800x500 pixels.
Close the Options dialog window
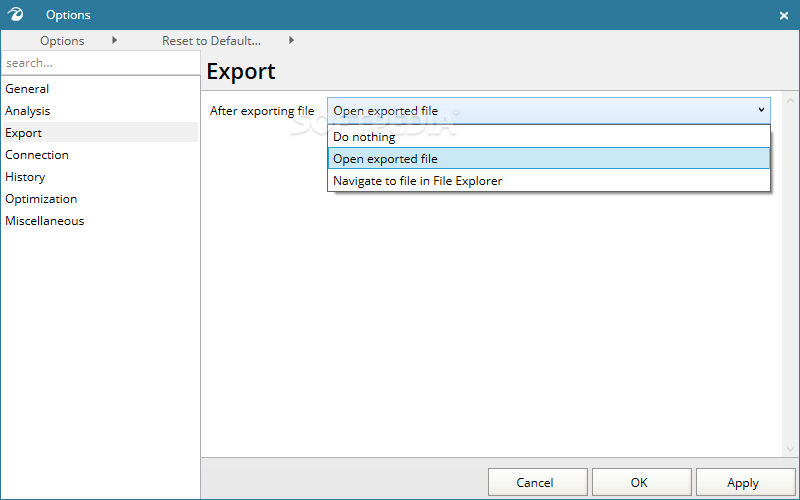[x=784, y=15]
